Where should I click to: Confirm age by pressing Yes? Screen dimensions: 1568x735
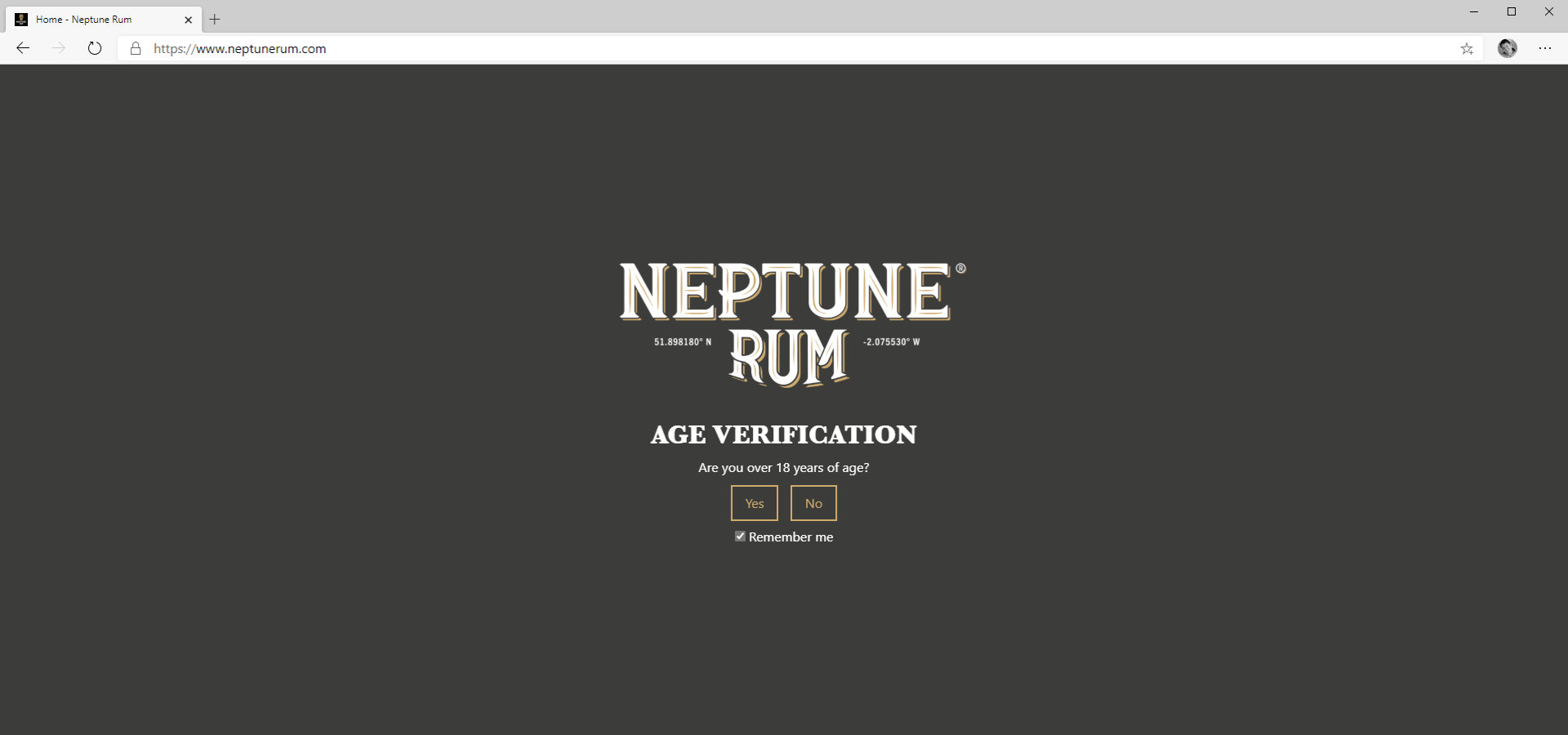[x=754, y=503]
